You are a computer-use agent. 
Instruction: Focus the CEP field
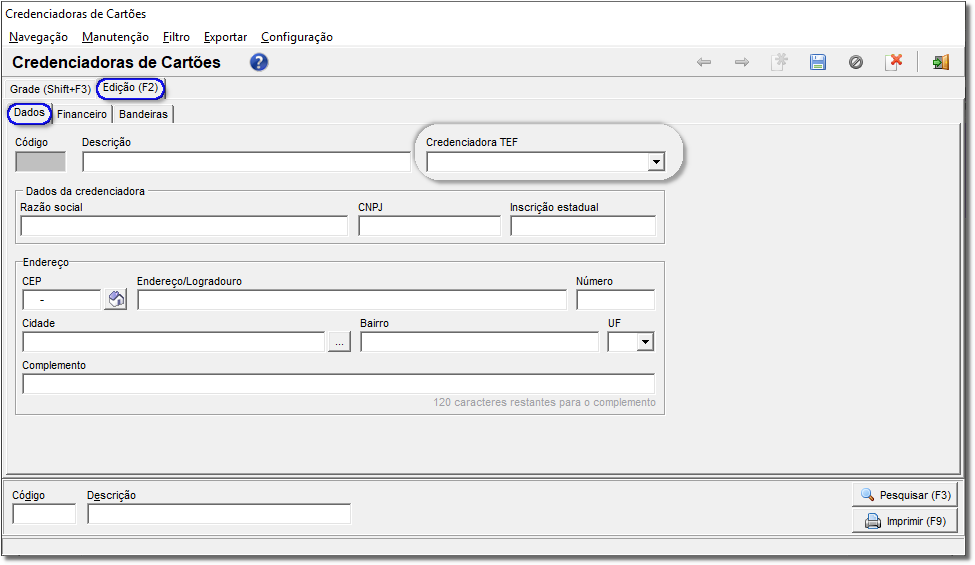(x=62, y=300)
